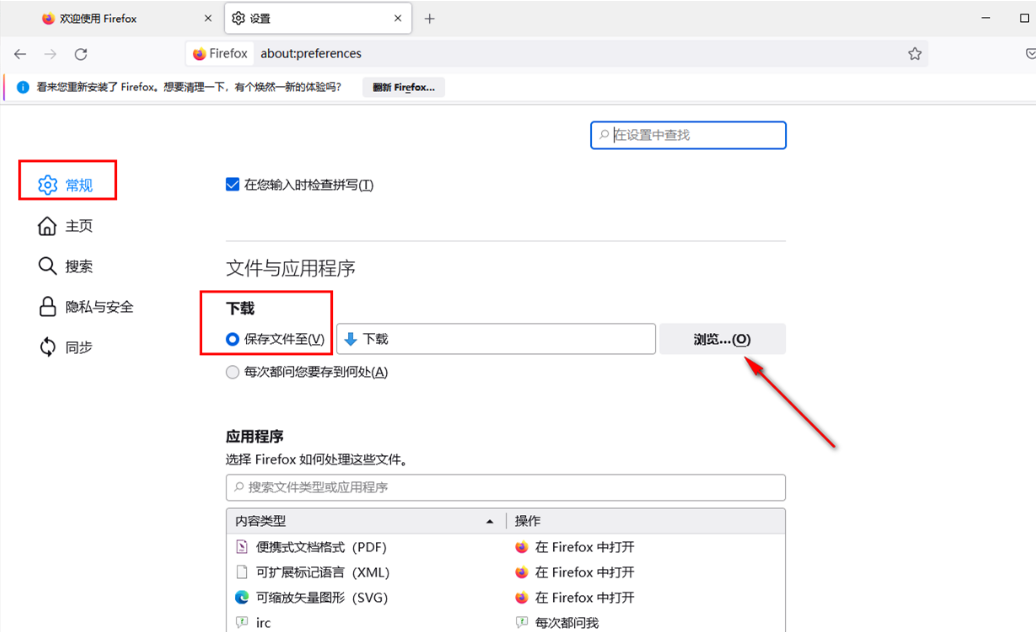
Task: Click the PDF file type icon
Action: (x=242, y=547)
